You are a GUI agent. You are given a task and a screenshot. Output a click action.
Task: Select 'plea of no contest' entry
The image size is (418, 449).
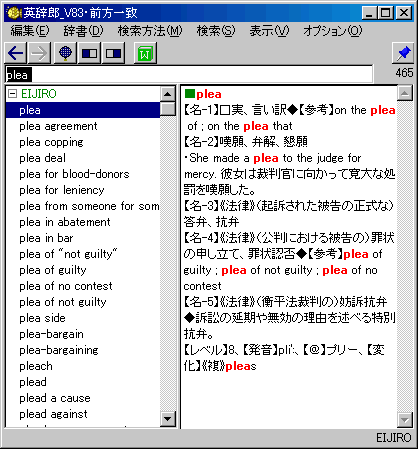pos(66,286)
